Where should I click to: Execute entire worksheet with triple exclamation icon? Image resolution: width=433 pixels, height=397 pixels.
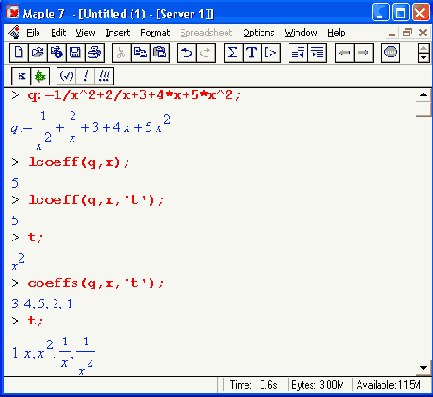104,76
